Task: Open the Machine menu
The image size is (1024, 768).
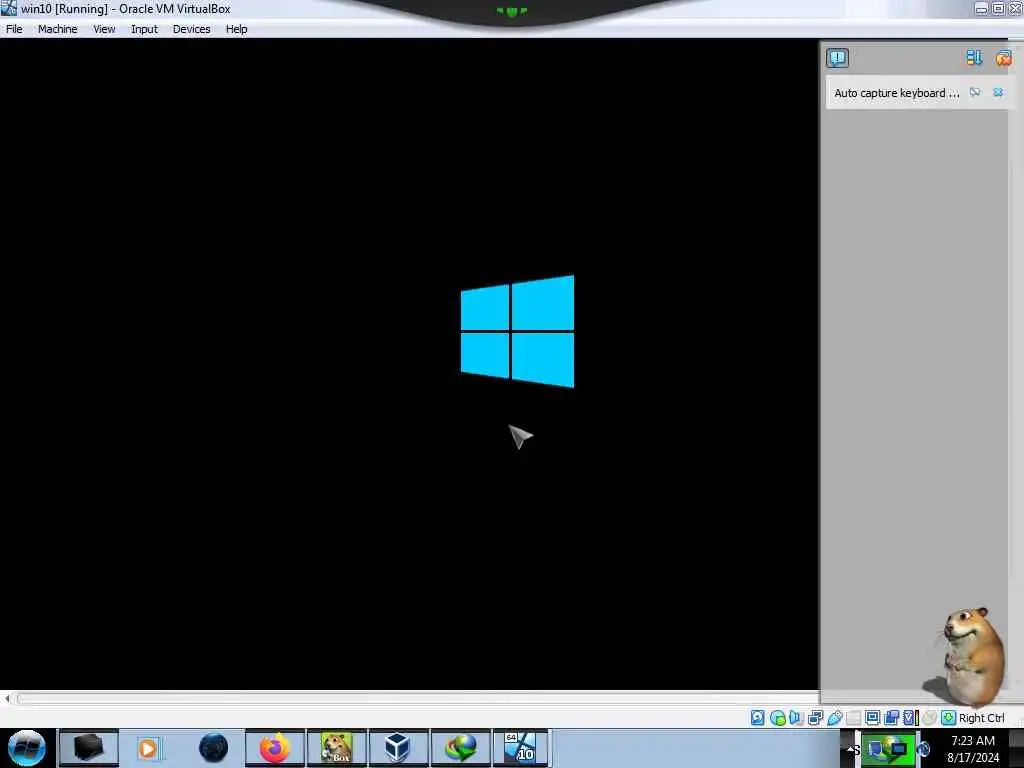Action: click(x=57, y=29)
